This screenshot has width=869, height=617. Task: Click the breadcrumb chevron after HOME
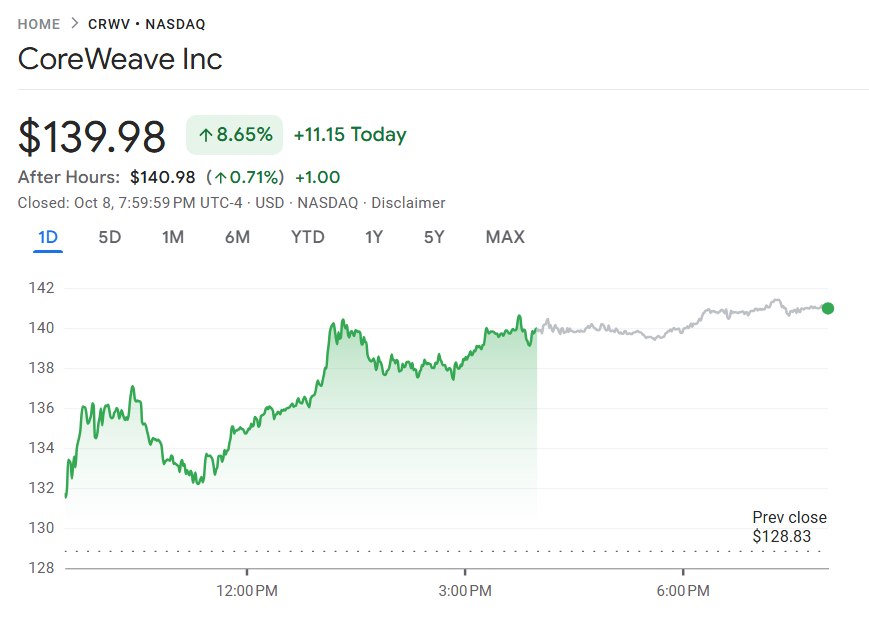(74, 24)
